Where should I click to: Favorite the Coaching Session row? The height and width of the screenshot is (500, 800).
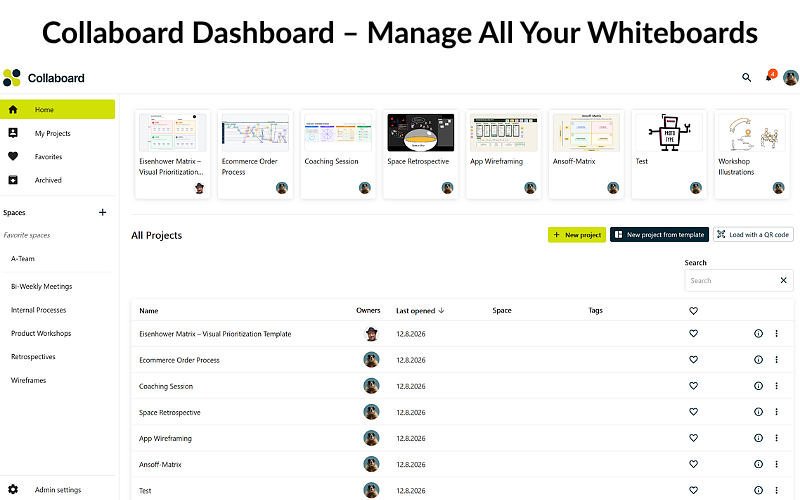pos(693,386)
